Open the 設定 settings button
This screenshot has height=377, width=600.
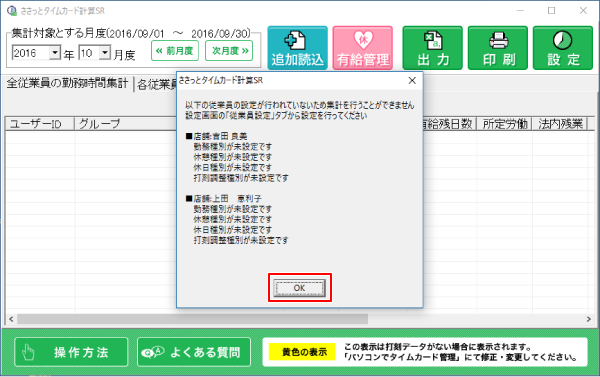[563, 48]
